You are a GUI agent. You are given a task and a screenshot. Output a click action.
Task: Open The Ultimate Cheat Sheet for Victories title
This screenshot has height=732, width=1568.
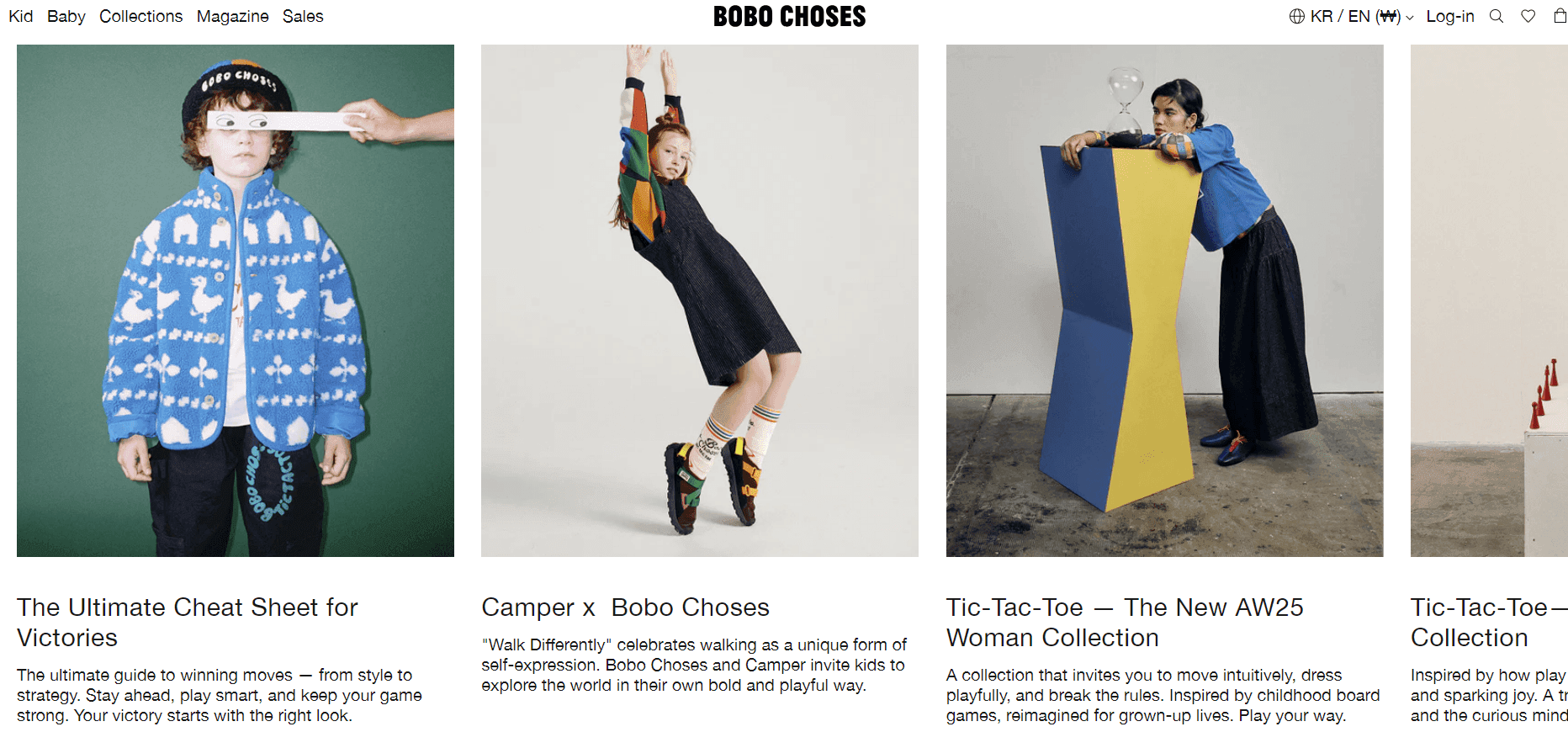[188, 622]
